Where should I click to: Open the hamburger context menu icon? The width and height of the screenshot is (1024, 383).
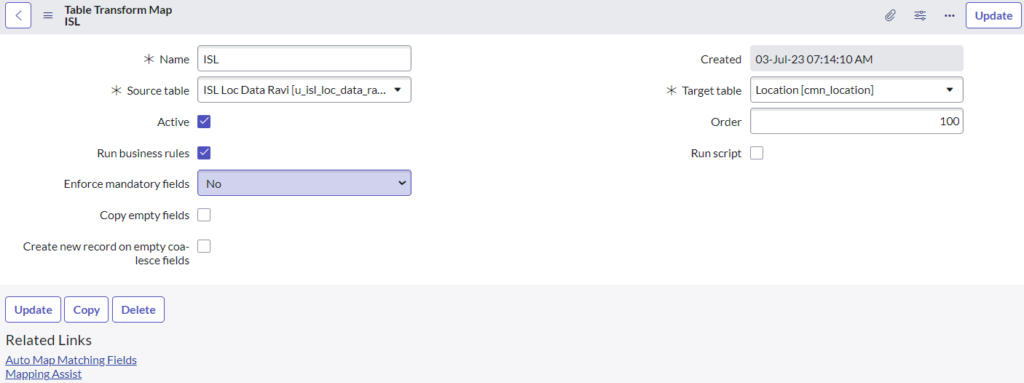click(48, 16)
